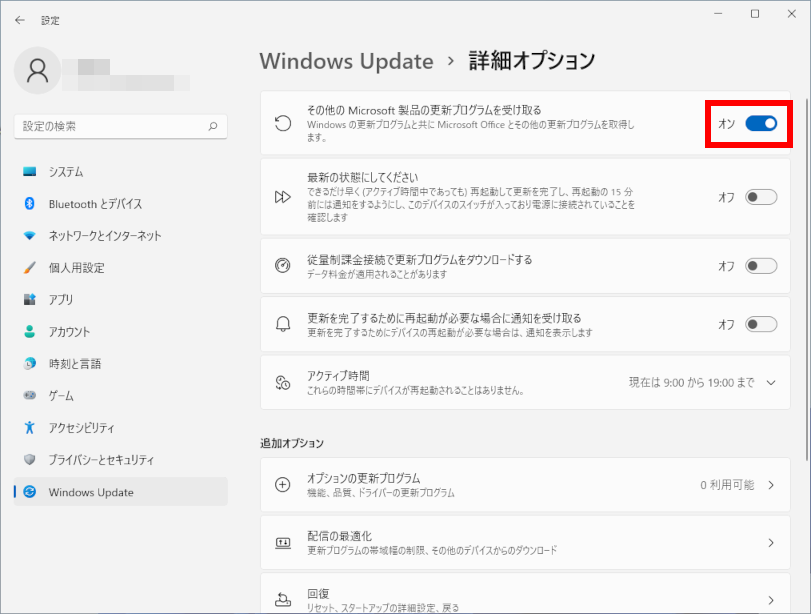Expand the アクティブ時間 chevron
Screen dimensions: 811x614
770,382
